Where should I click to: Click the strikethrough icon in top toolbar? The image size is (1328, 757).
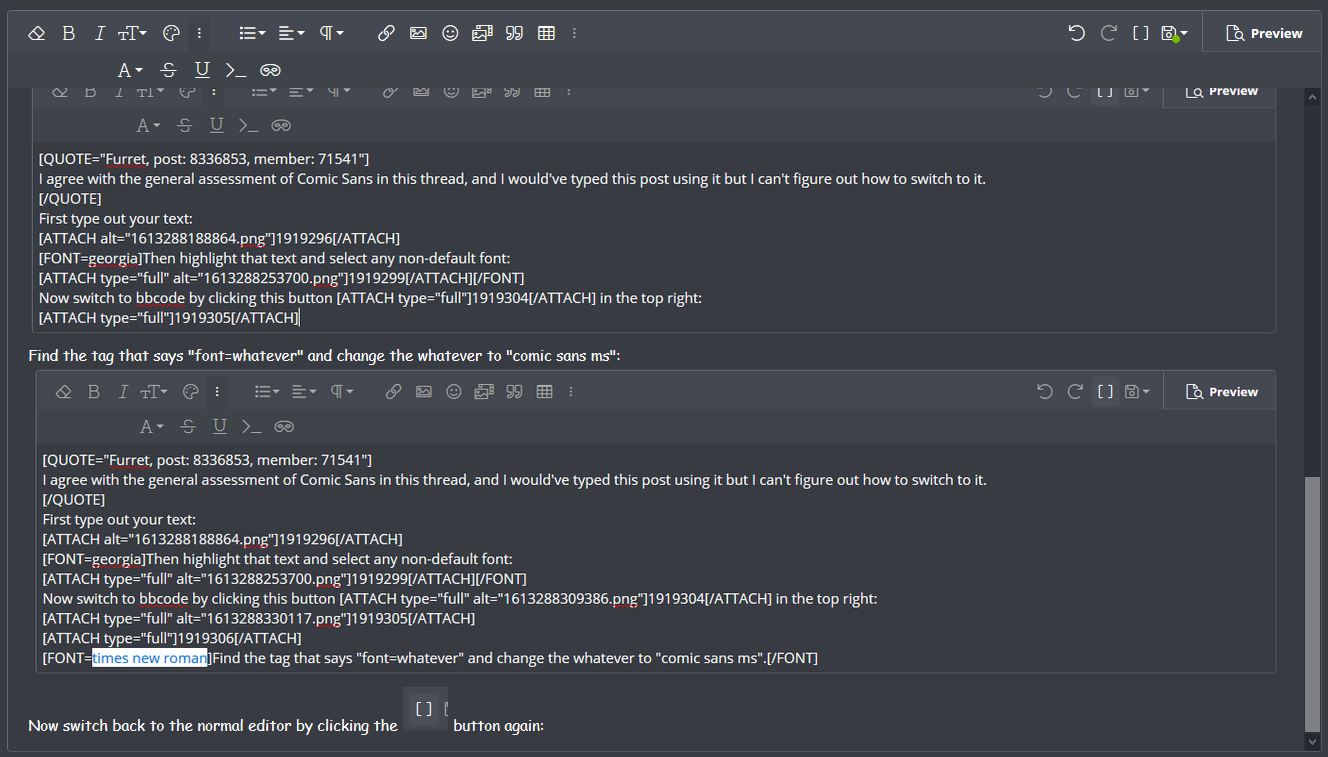169,70
